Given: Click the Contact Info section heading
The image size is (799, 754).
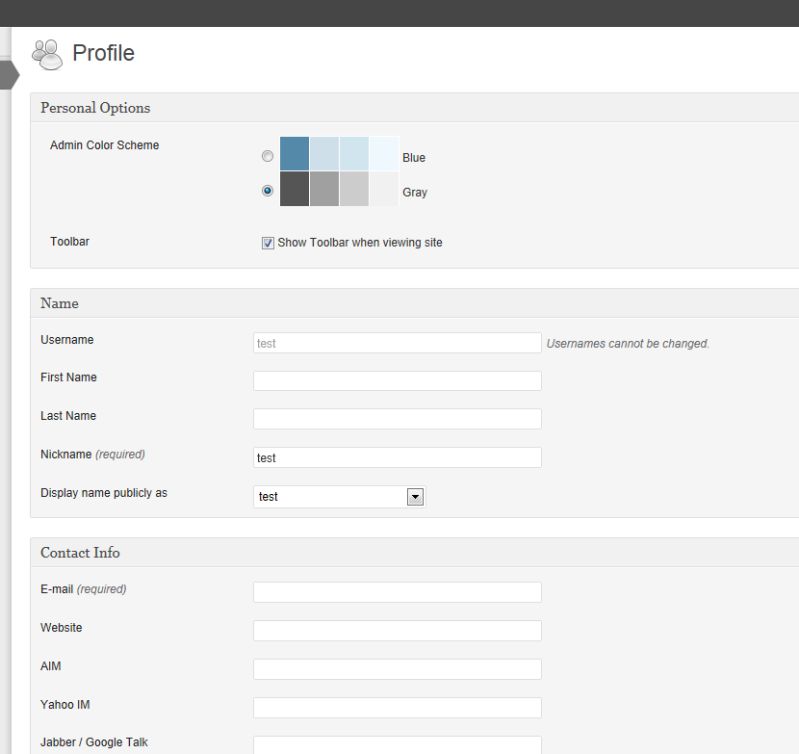Looking at the screenshot, I should (80, 553).
